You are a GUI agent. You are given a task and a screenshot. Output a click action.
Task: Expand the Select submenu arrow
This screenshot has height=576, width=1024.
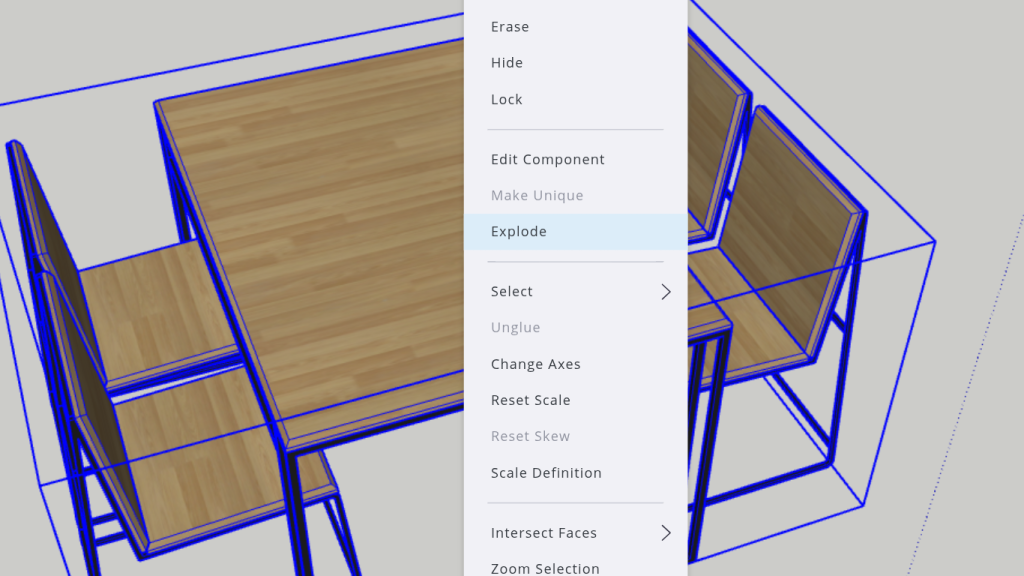[666, 292]
